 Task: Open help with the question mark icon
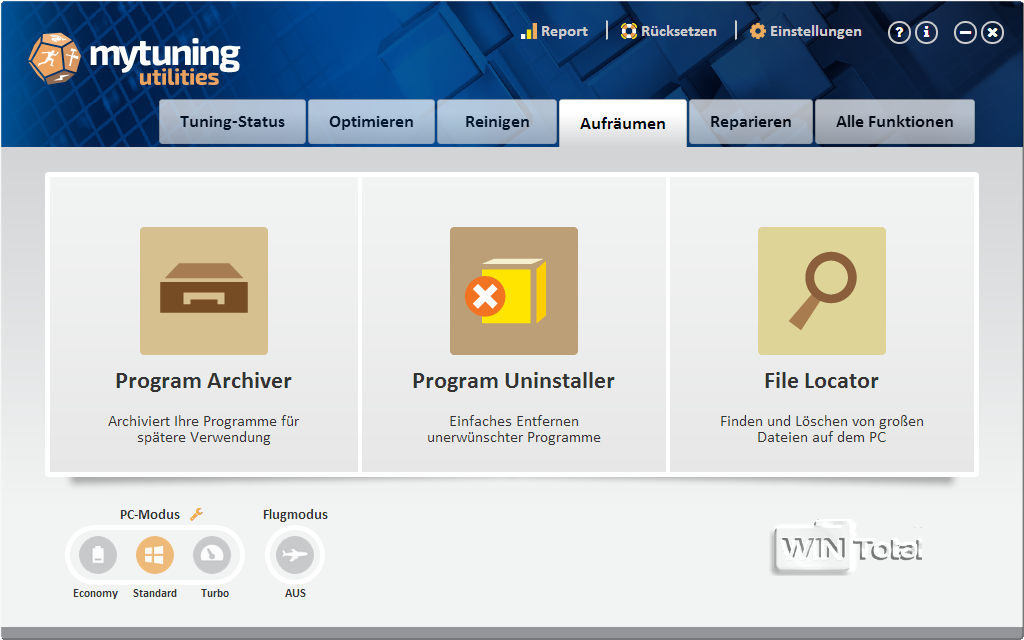[899, 32]
